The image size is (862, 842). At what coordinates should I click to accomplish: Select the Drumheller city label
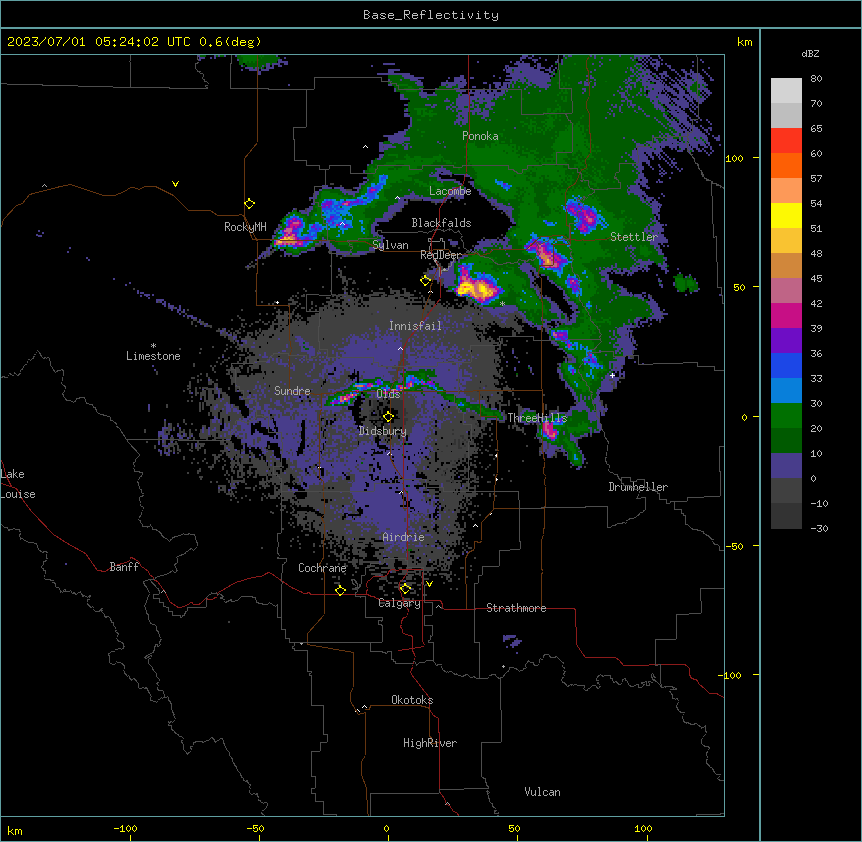[x=638, y=487]
